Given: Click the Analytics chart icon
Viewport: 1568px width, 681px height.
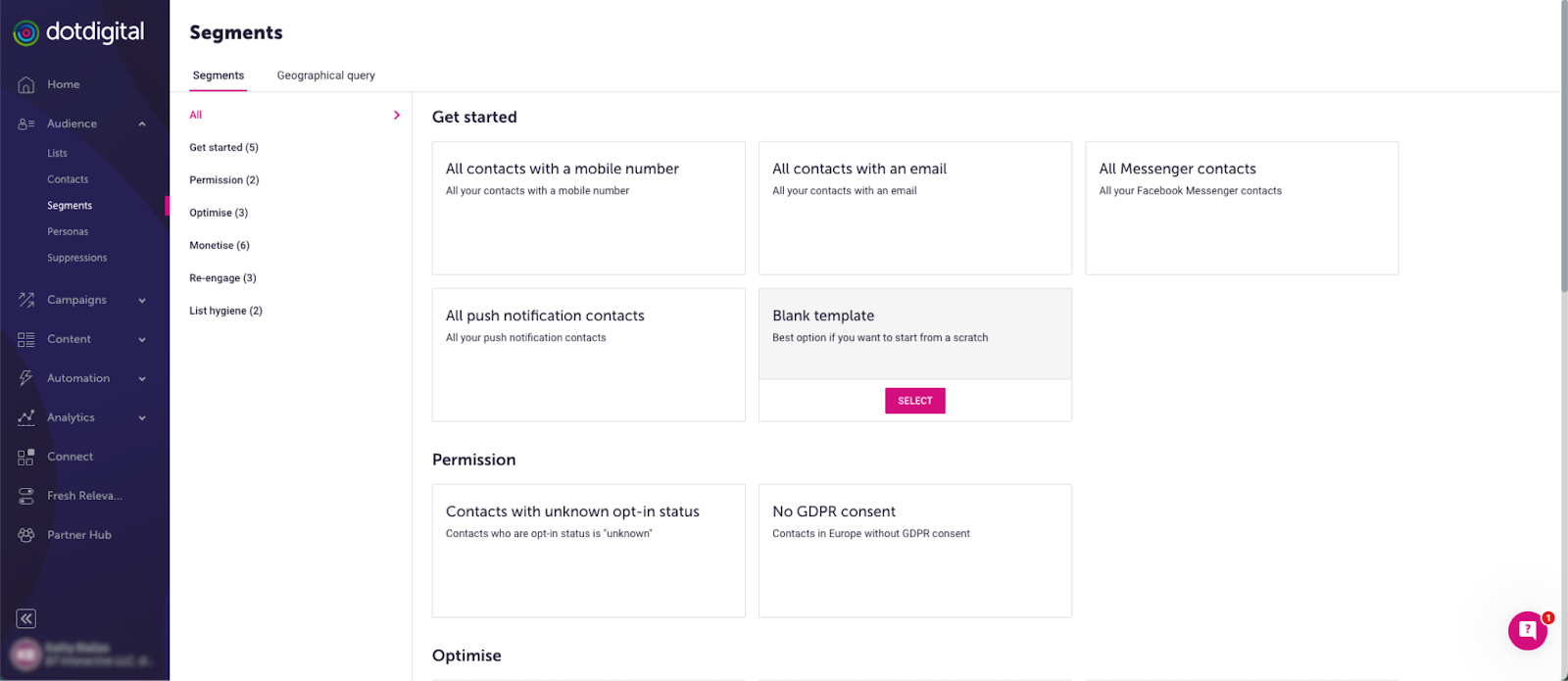Looking at the screenshot, I should tap(26, 417).
